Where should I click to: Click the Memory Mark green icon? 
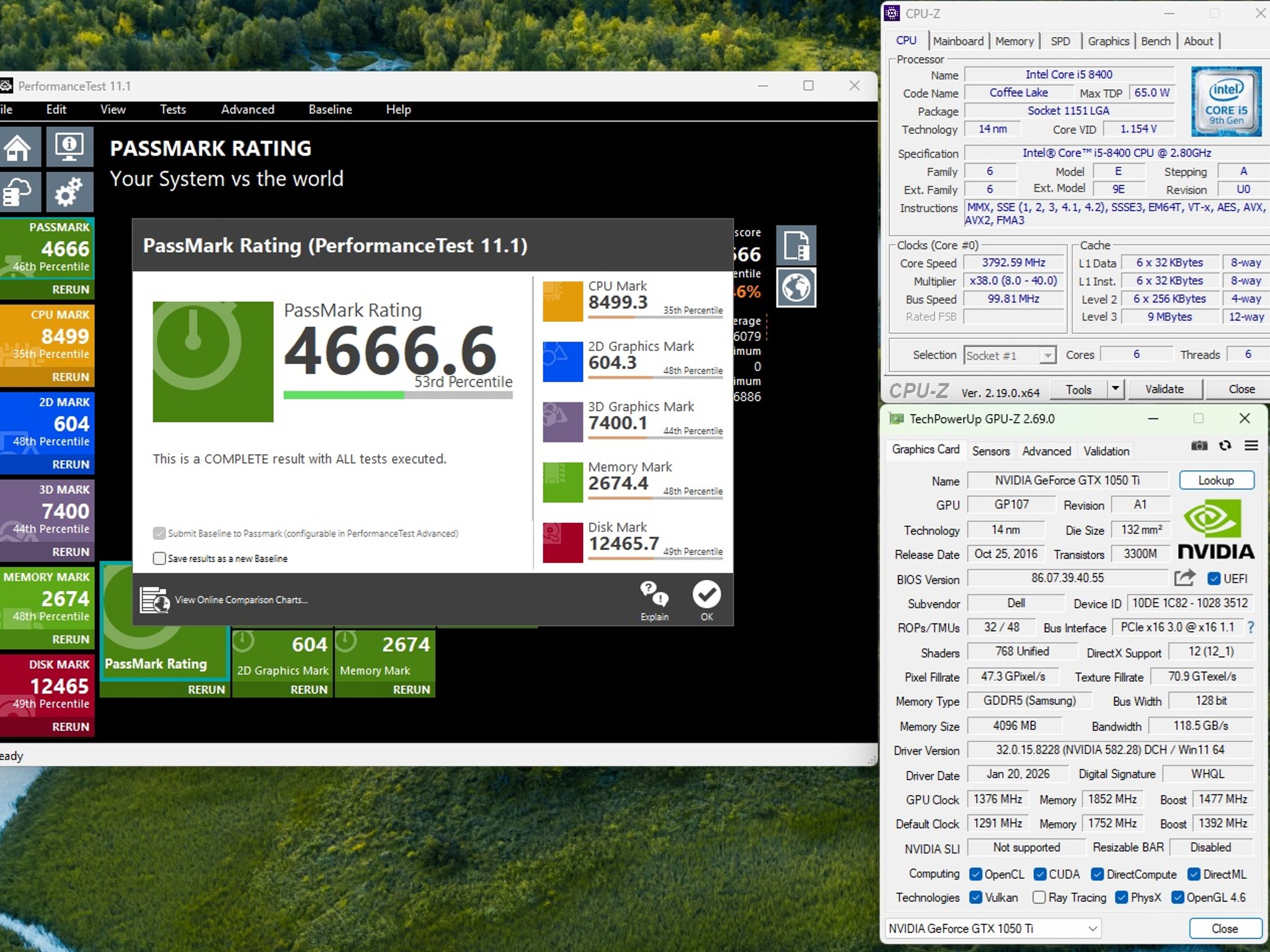[562, 482]
